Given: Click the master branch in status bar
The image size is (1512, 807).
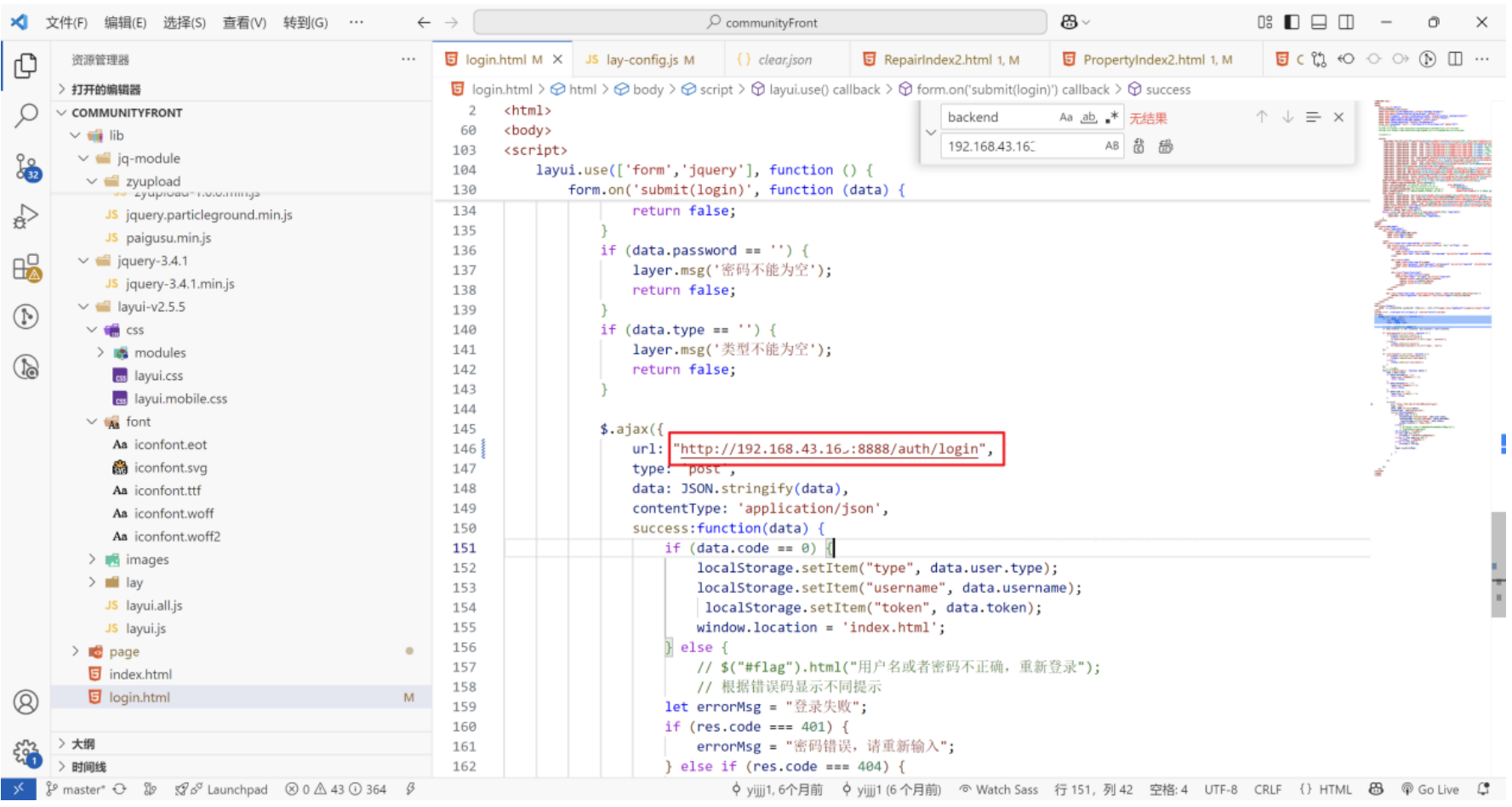Looking at the screenshot, I should point(76,789).
